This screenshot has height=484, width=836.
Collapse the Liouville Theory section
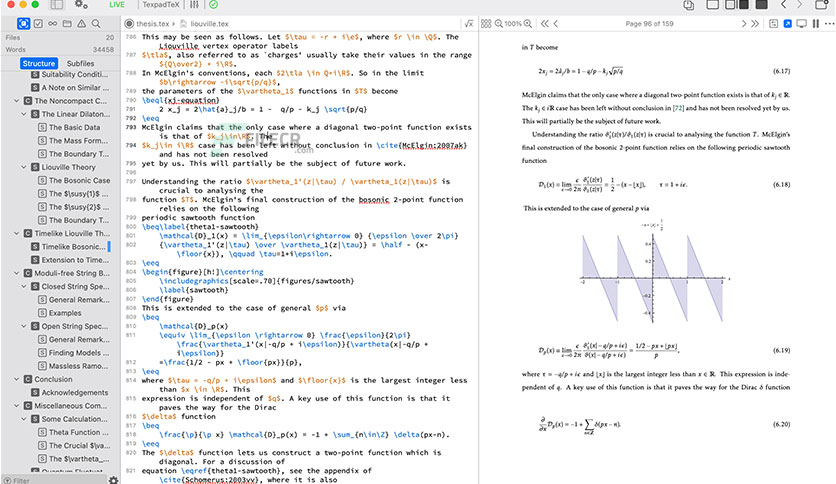[24, 167]
